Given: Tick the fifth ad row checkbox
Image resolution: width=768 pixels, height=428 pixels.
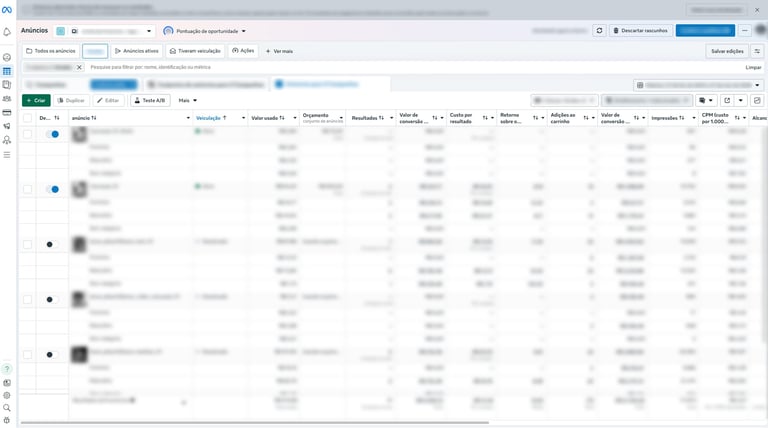Looking at the screenshot, I should (x=27, y=355).
